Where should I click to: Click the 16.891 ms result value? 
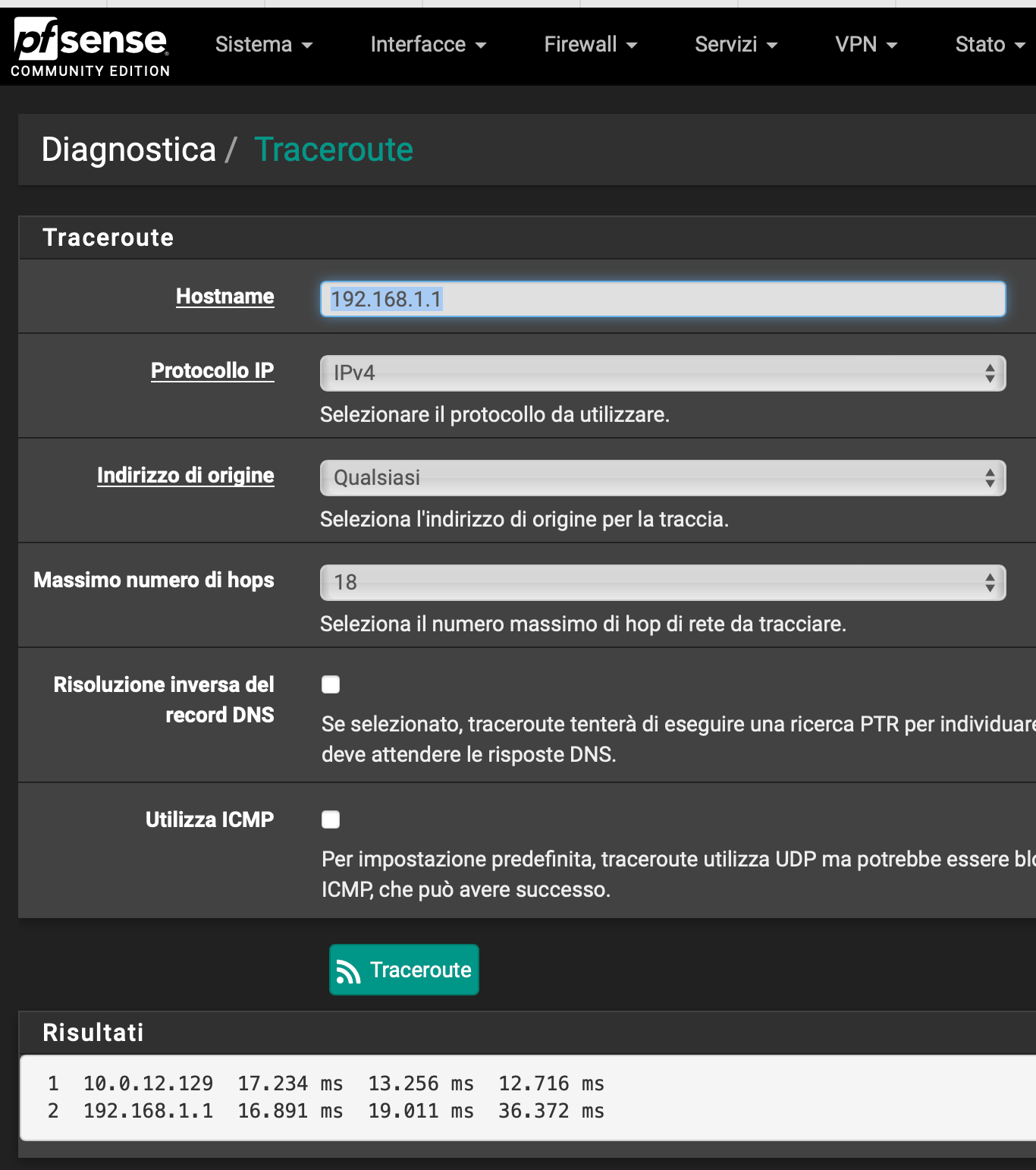pos(290,1111)
